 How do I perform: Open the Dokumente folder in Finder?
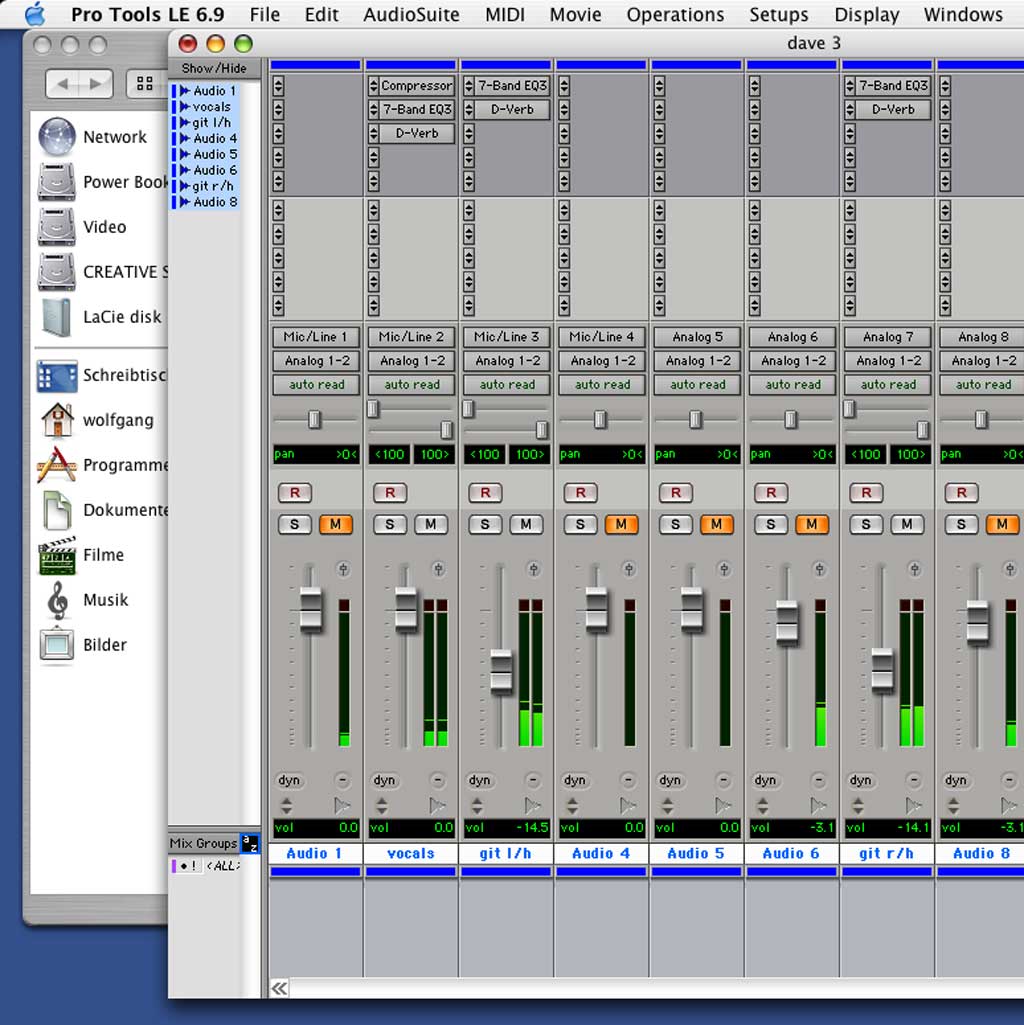103,510
